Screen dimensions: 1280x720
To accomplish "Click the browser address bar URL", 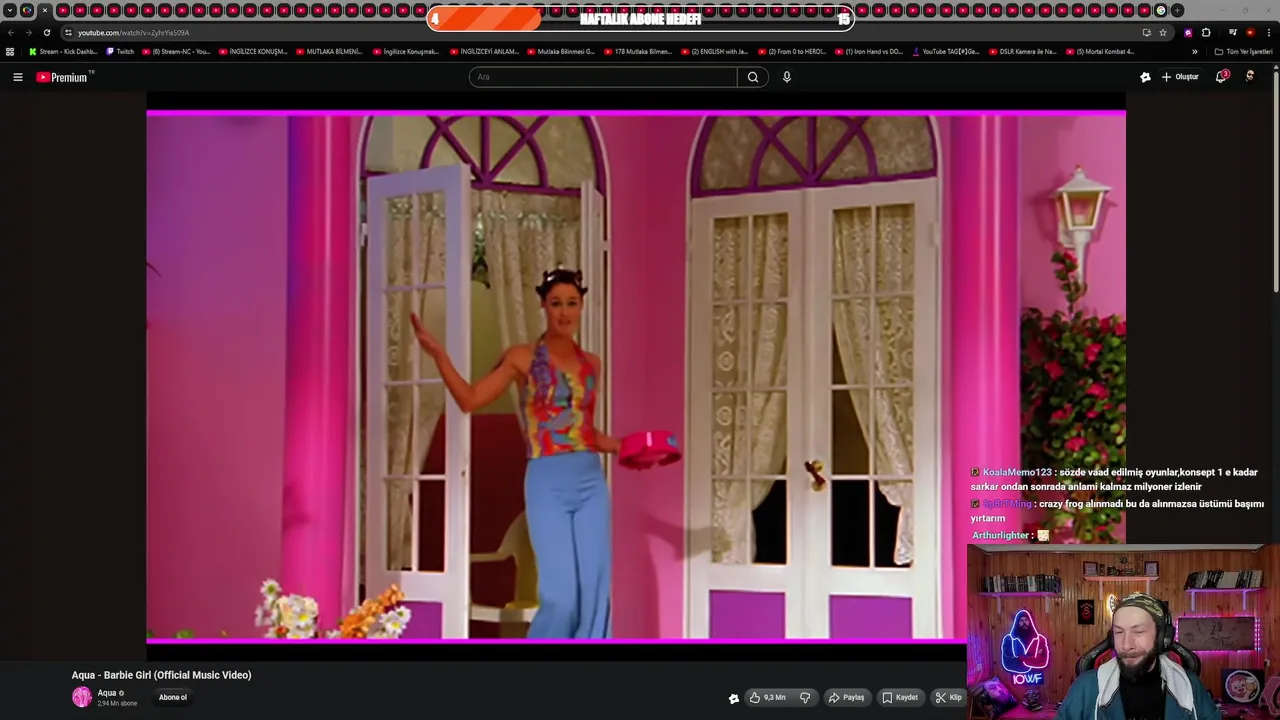I will (x=133, y=33).
